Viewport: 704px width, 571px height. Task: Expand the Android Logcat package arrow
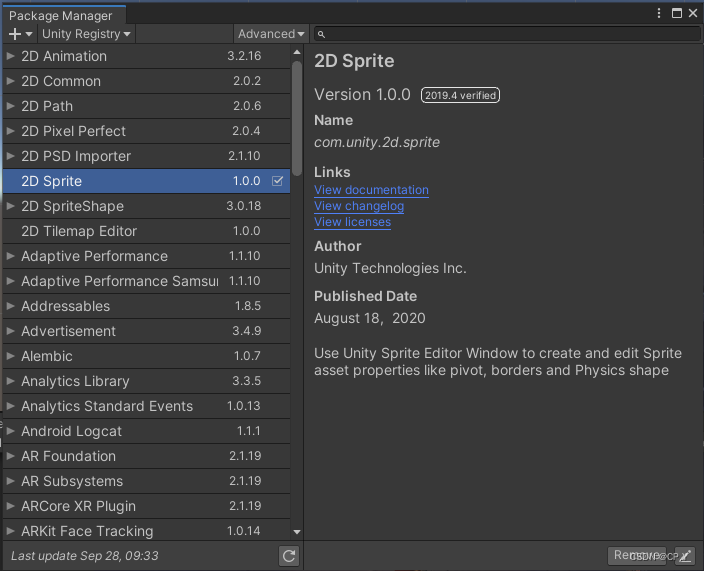click(x=10, y=431)
